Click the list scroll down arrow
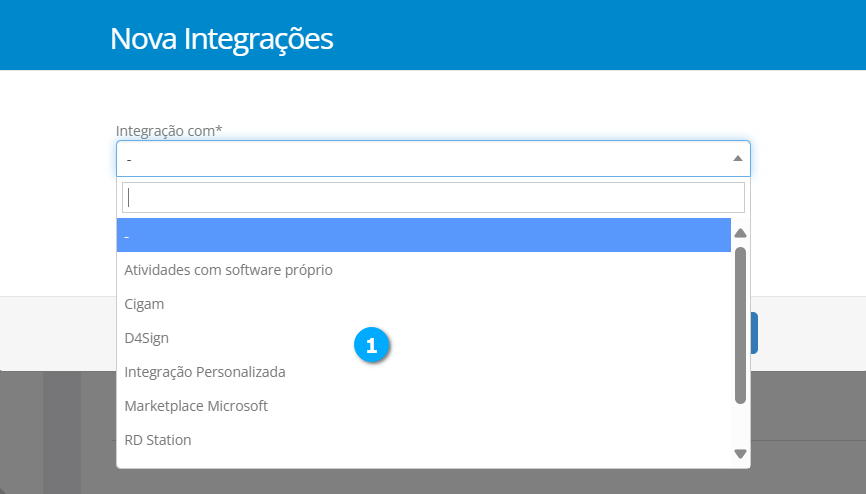 click(x=741, y=454)
